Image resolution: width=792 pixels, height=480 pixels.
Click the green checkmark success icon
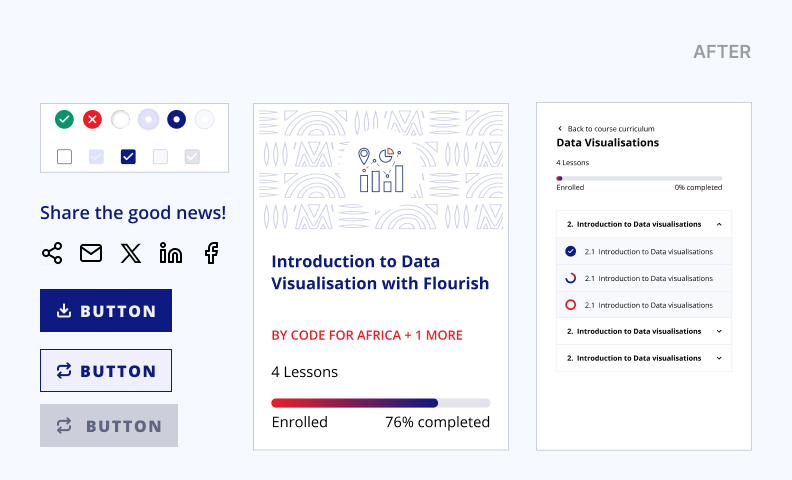(64, 120)
